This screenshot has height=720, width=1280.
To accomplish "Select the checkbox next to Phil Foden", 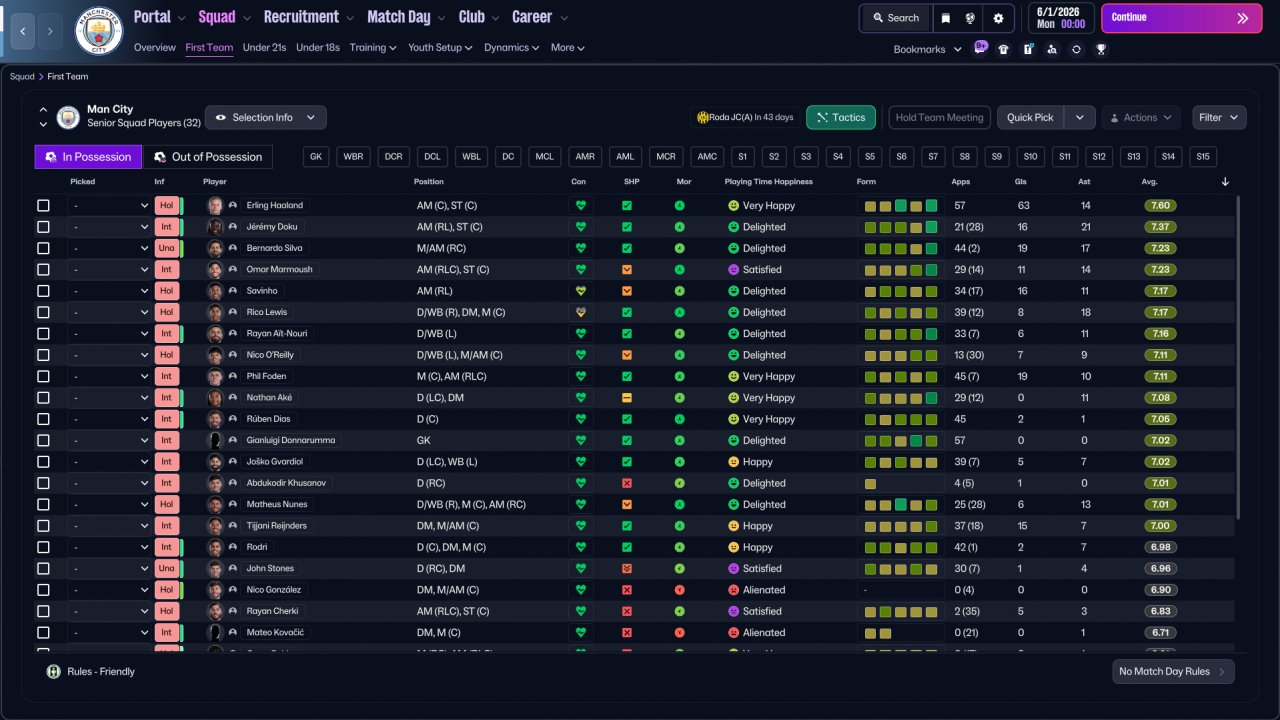I will coord(43,377).
